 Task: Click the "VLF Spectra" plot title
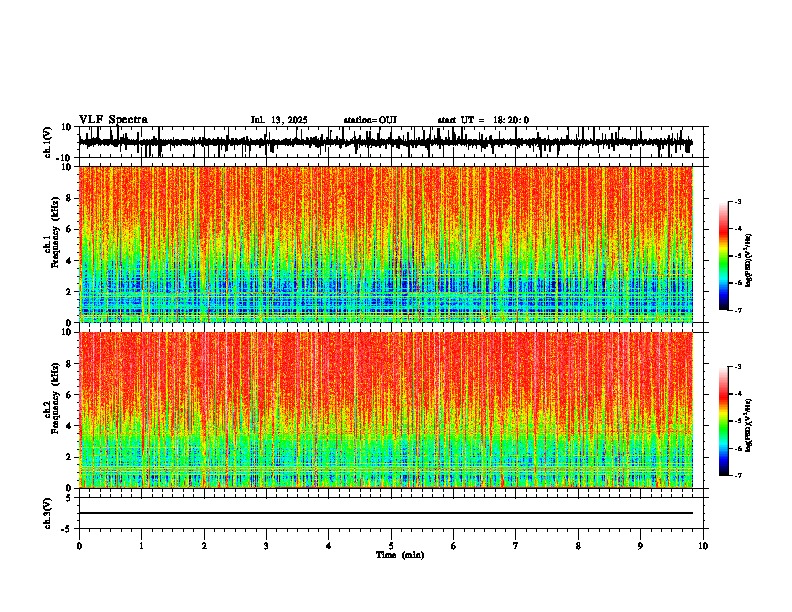(x=113, y=120)
